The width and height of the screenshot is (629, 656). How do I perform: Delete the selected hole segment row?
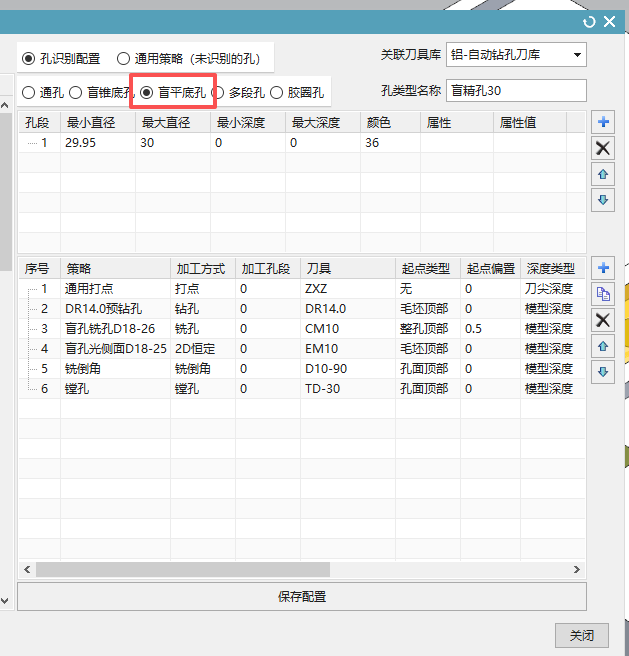click(603, 148)
